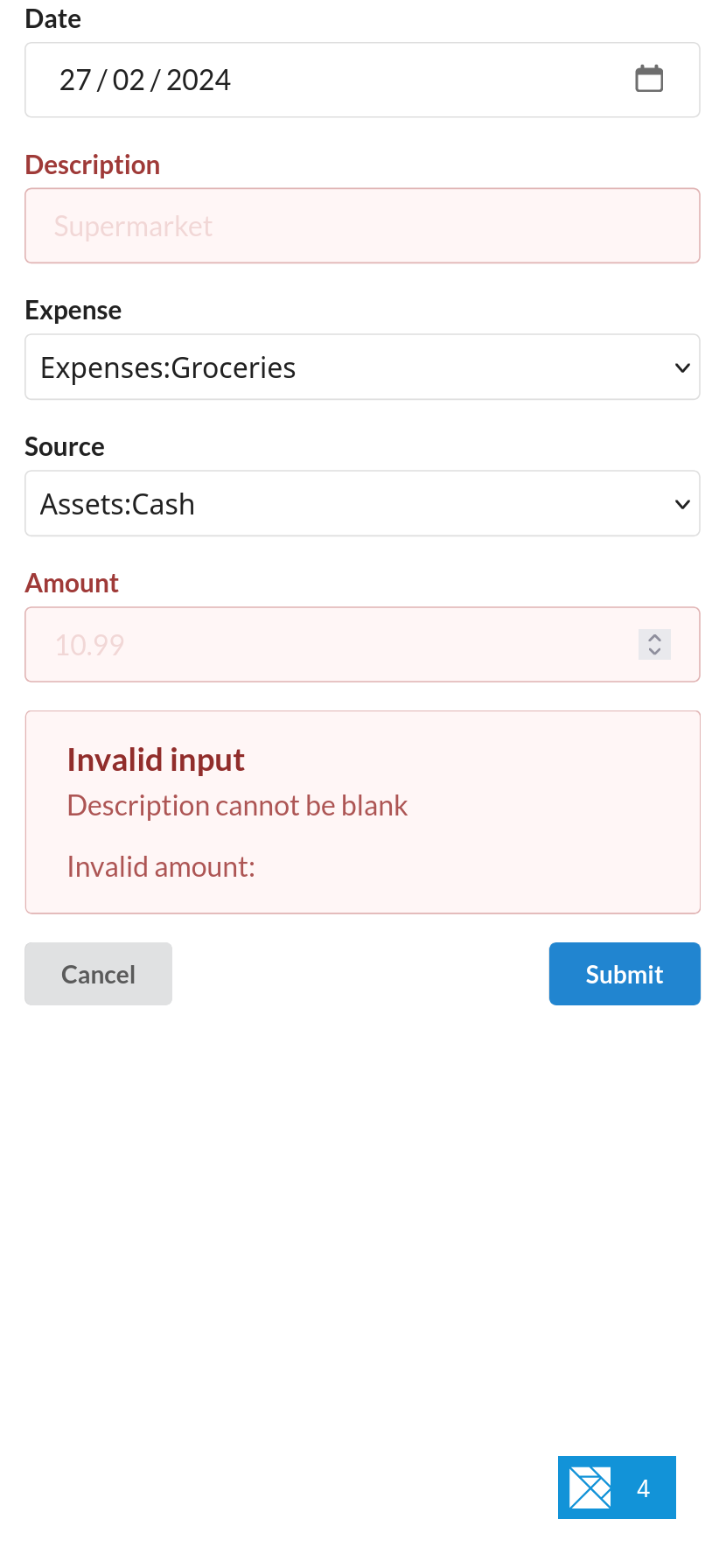The width and height of the screenshot is (726, 1568).
Task: Click the Source dropdown chevron
Action: [682, 504]
